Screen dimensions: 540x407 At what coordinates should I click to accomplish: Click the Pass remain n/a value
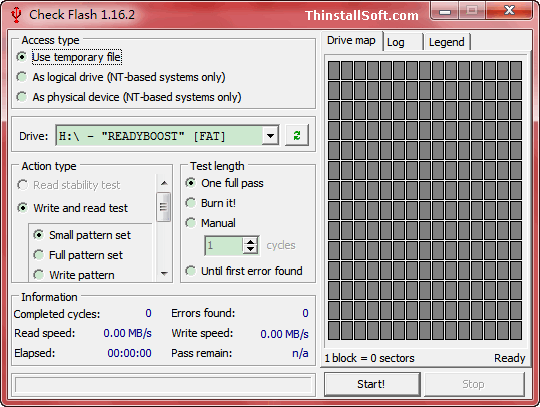coord(300,353)
